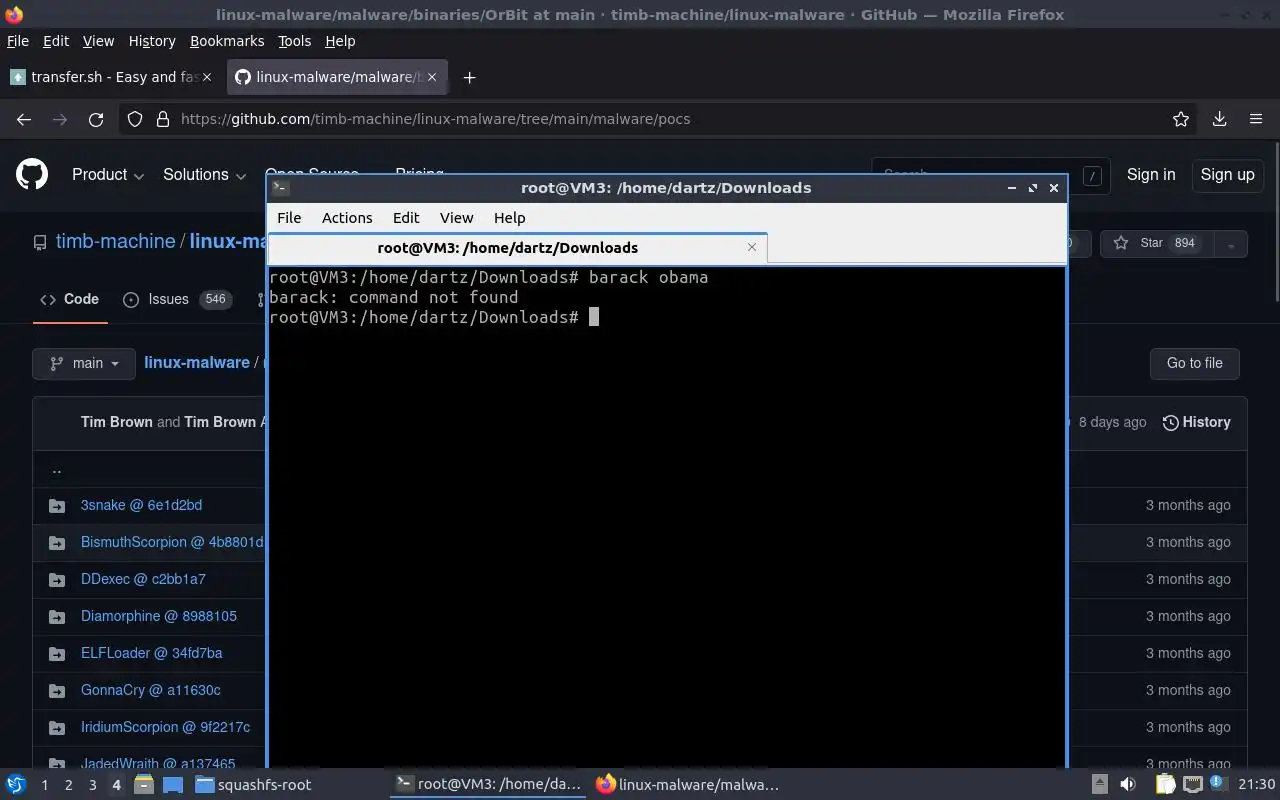Screen dimensions: 1280x800
Task: Click the Firefox page vertical scrollbar
Action: 1275,220
